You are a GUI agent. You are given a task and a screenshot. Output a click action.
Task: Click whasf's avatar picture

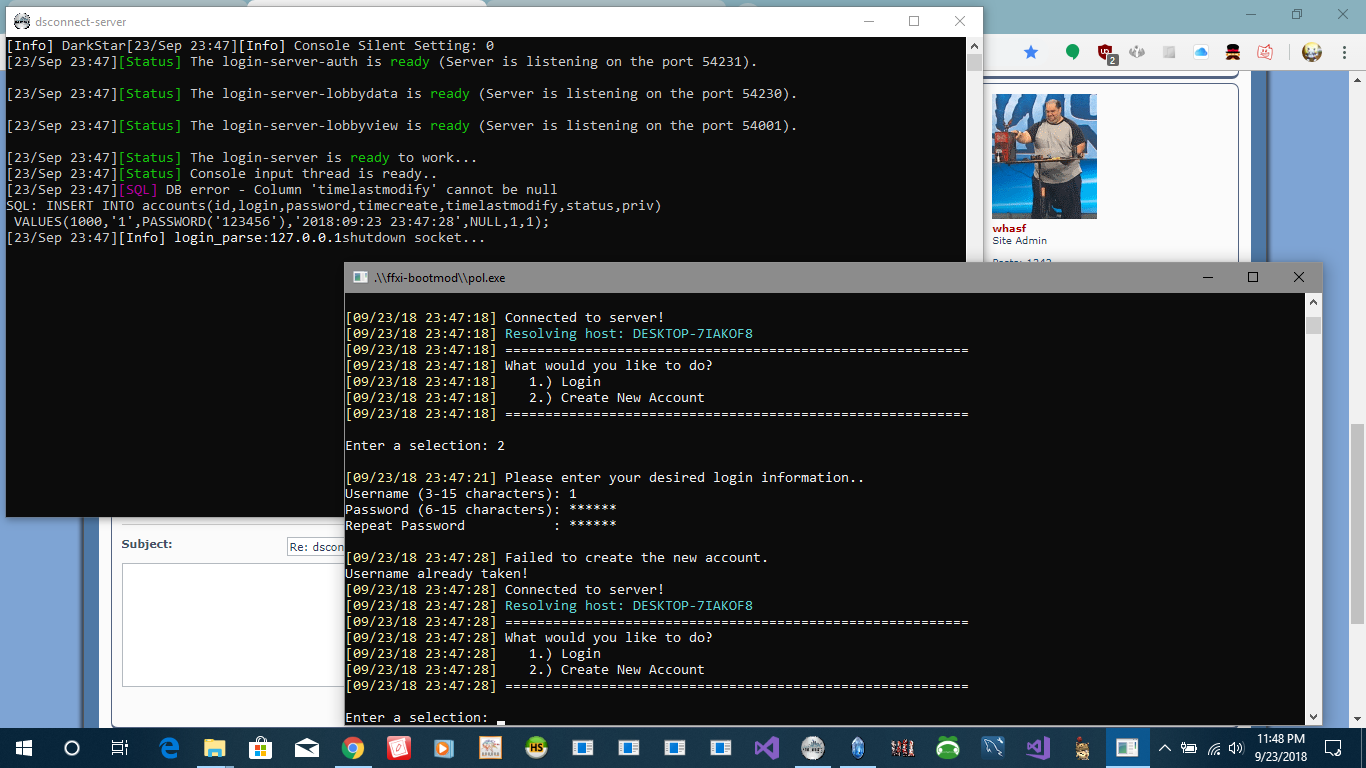(1044, 156)
